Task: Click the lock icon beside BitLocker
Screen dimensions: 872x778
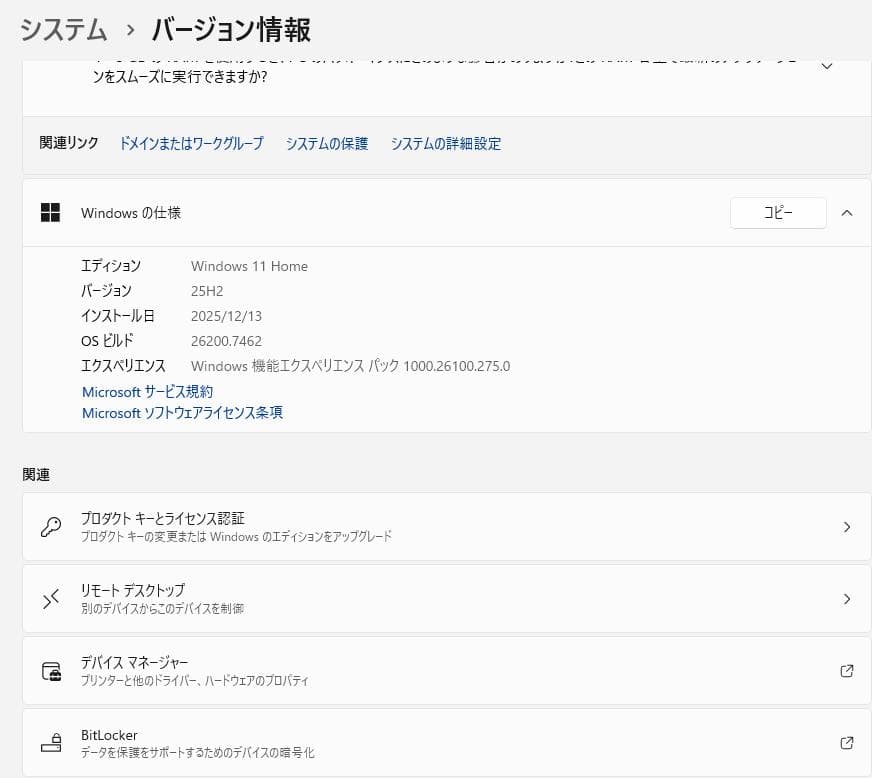Action: pos(52,743)
